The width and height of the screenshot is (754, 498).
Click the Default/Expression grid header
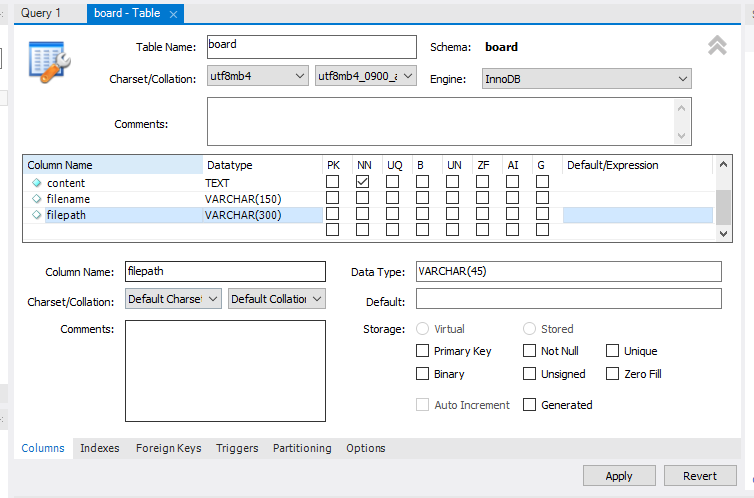[x=637, y=165]
